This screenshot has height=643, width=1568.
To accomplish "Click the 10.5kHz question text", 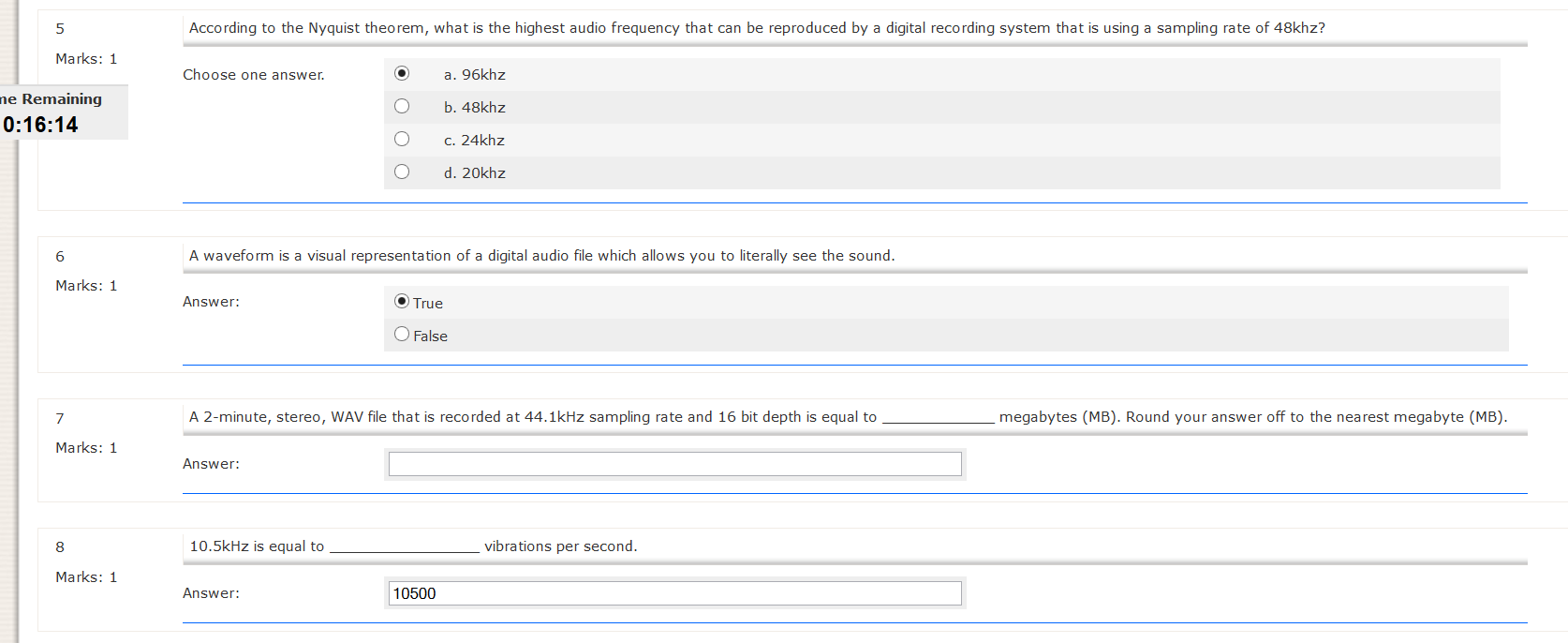I will coord(257,546).
